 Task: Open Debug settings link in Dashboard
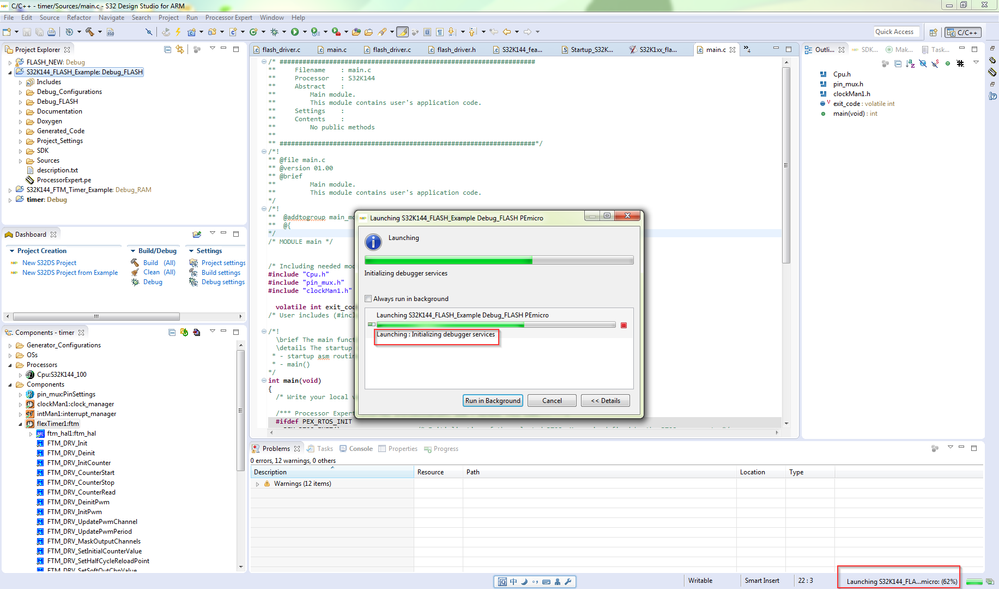click(223, 282)
